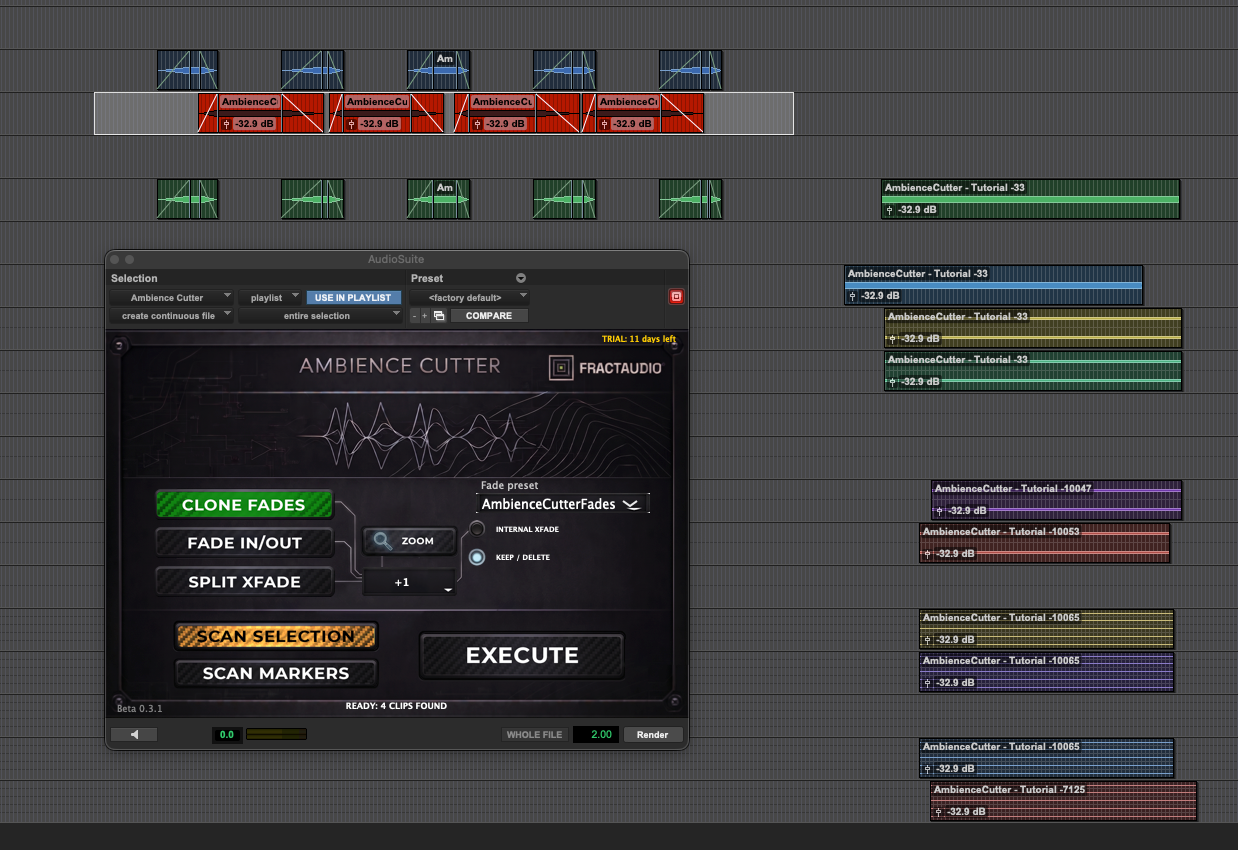Toggle the WHOLE FILE button
Screen dimensions: 1238x850
[535, 734]
